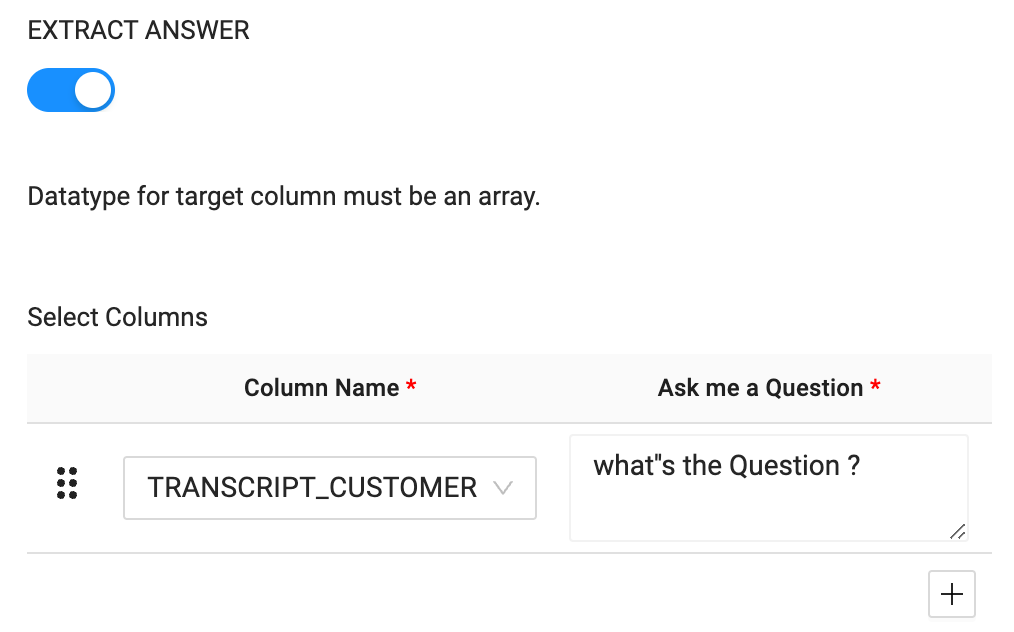Click the chevron arrow in the column dropdown
The image size is (1014, 632).
504,488
